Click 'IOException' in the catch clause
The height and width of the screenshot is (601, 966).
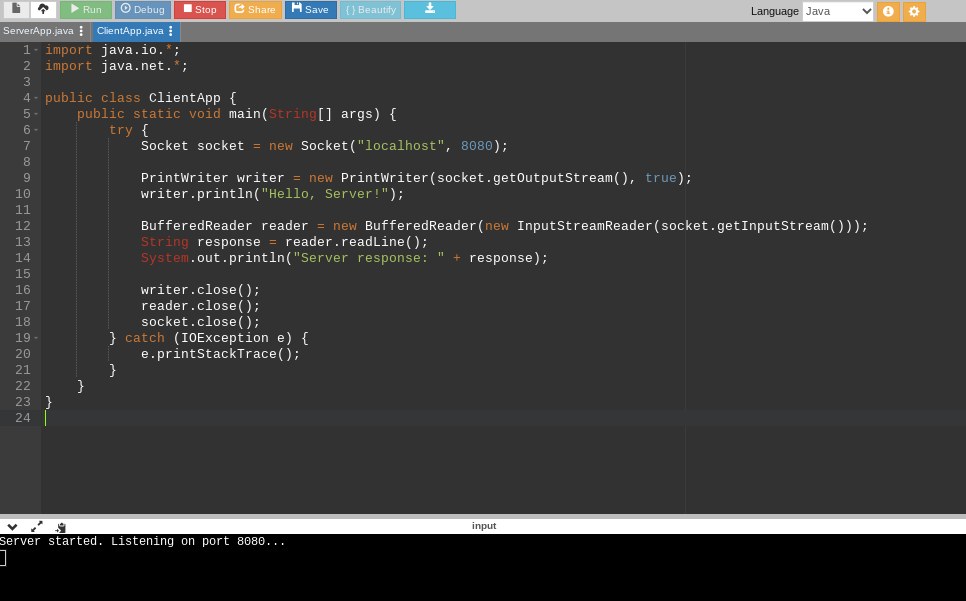click(225, 338)
